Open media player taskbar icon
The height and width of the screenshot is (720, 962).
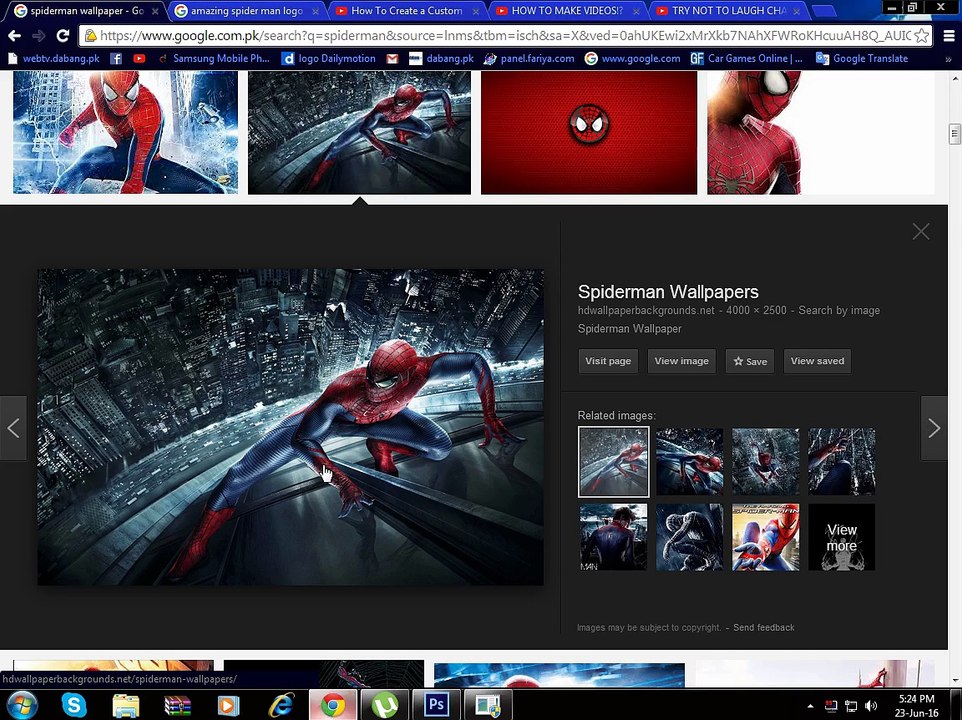click(x=228, y=705)
